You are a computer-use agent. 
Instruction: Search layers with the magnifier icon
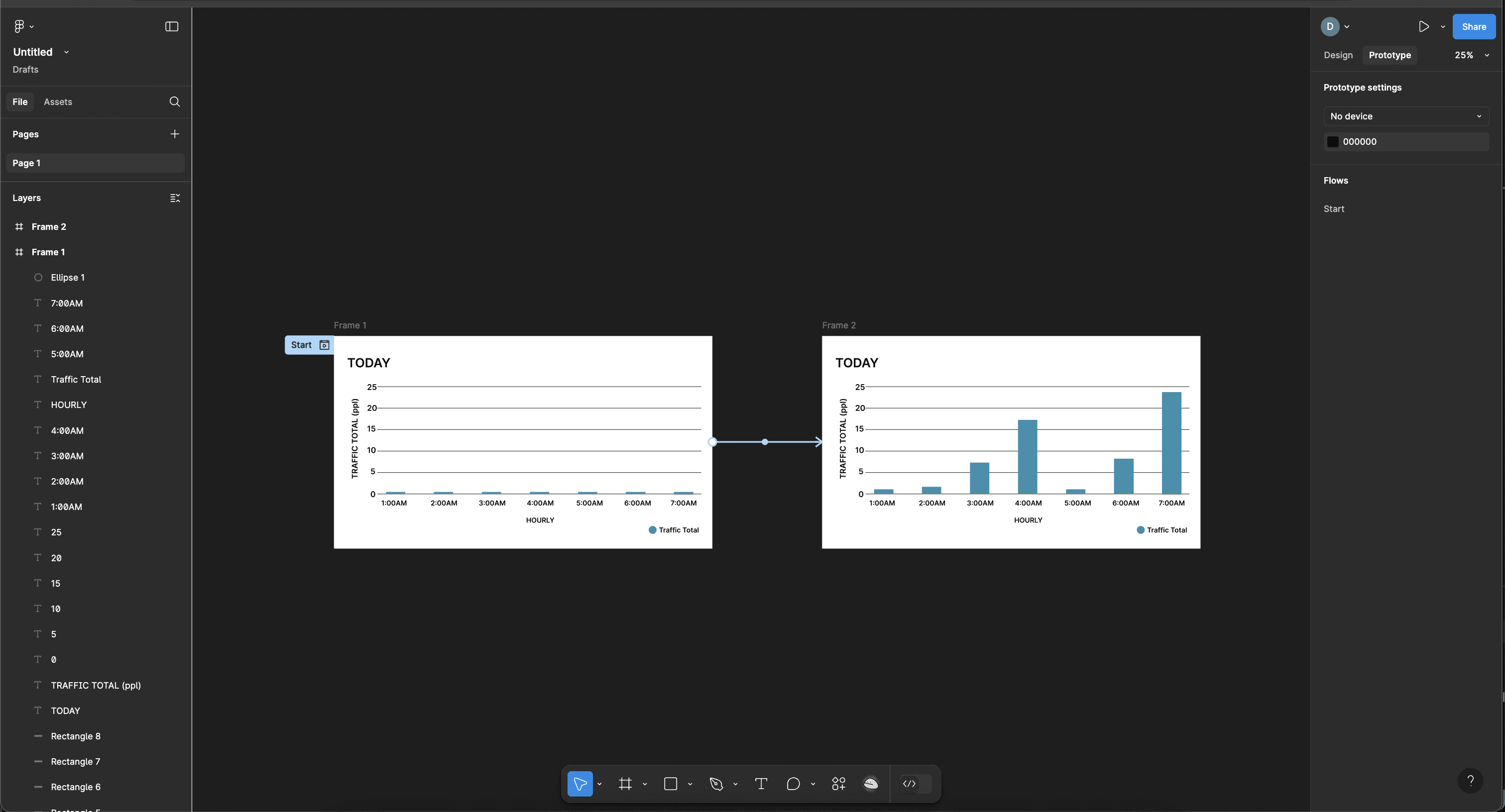pyautogui.click(x=175, y=101)
